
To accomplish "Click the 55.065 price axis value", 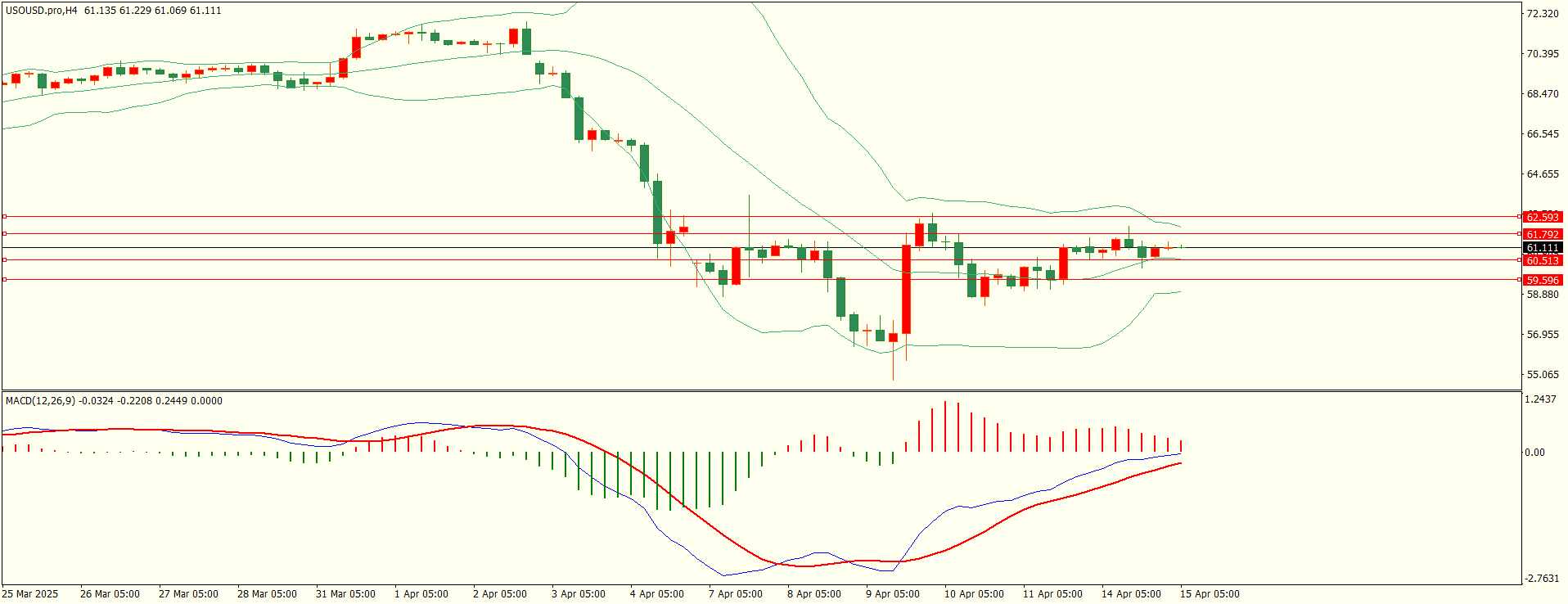I will click(1543, 374).
